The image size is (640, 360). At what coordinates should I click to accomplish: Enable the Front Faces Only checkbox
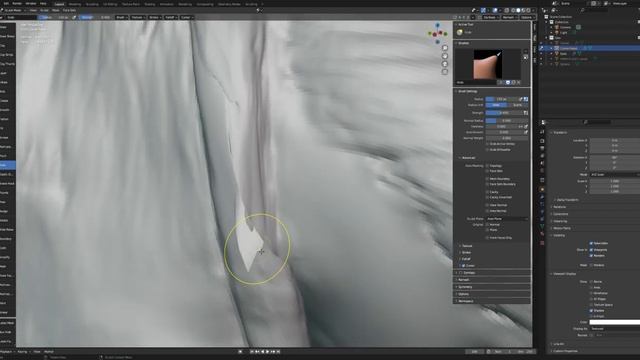pos(487,238)
